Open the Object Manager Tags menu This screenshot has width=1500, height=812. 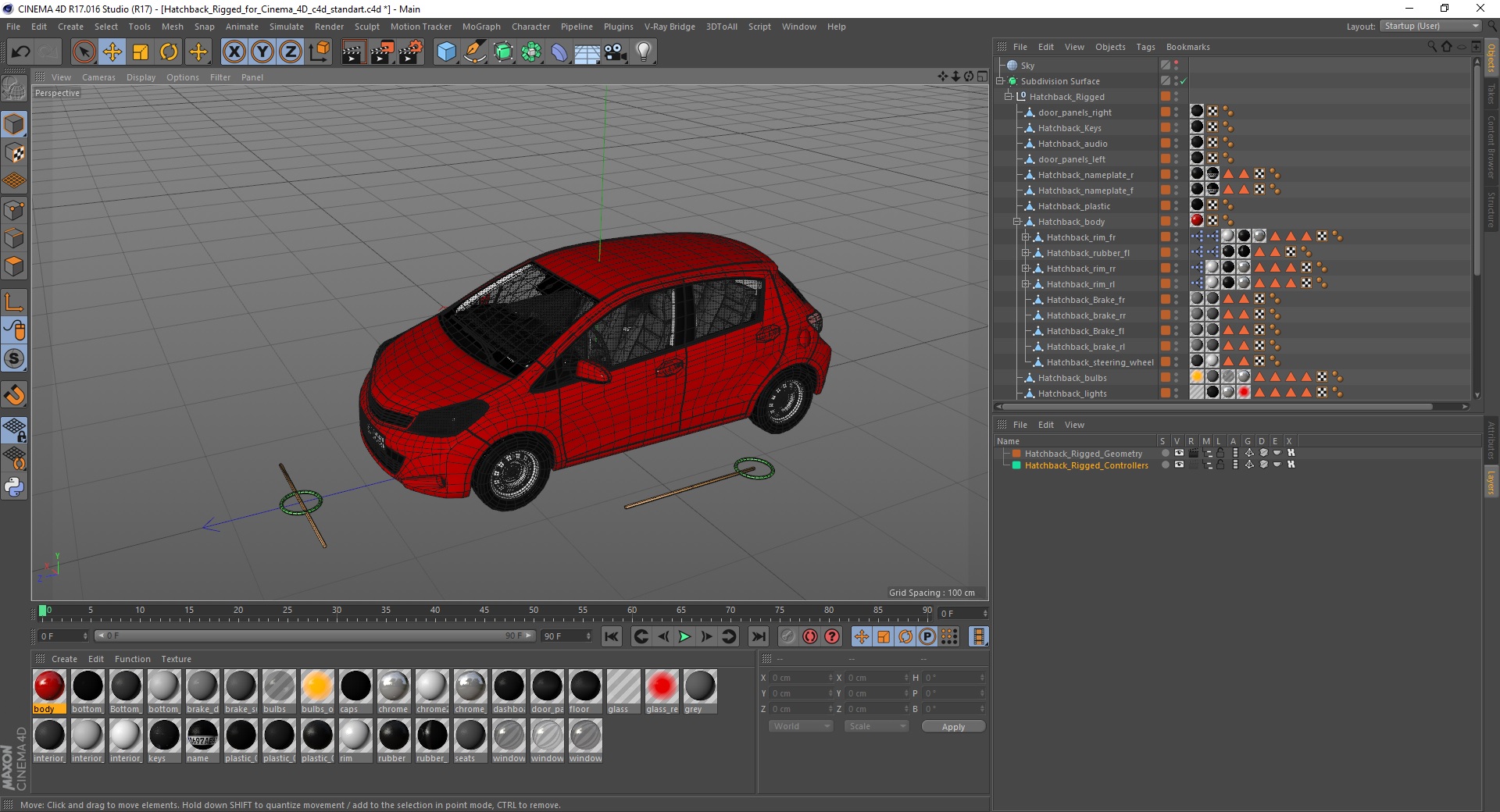click(x=1145, y=47)
